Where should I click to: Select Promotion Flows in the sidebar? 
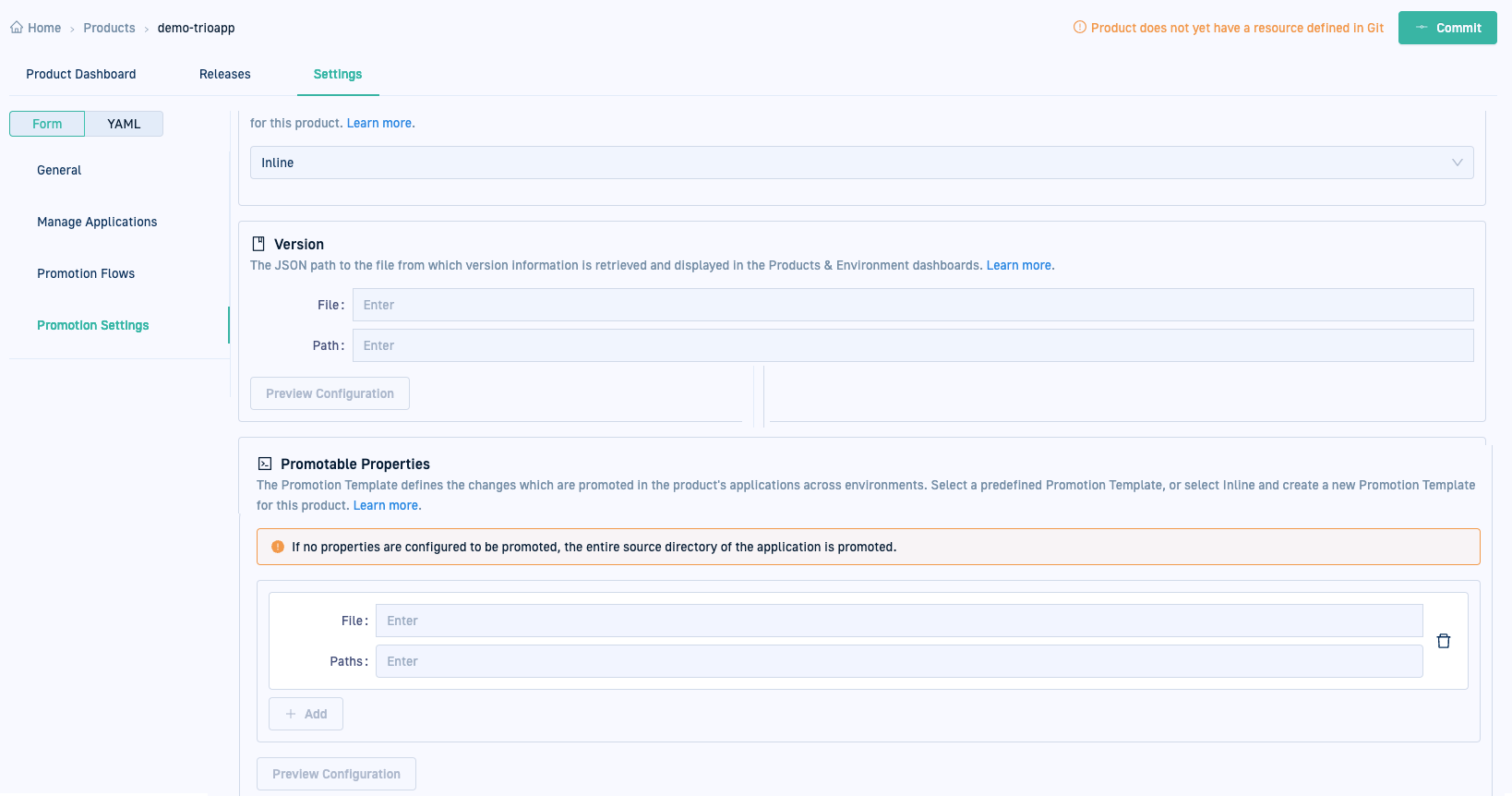(86, 273)
